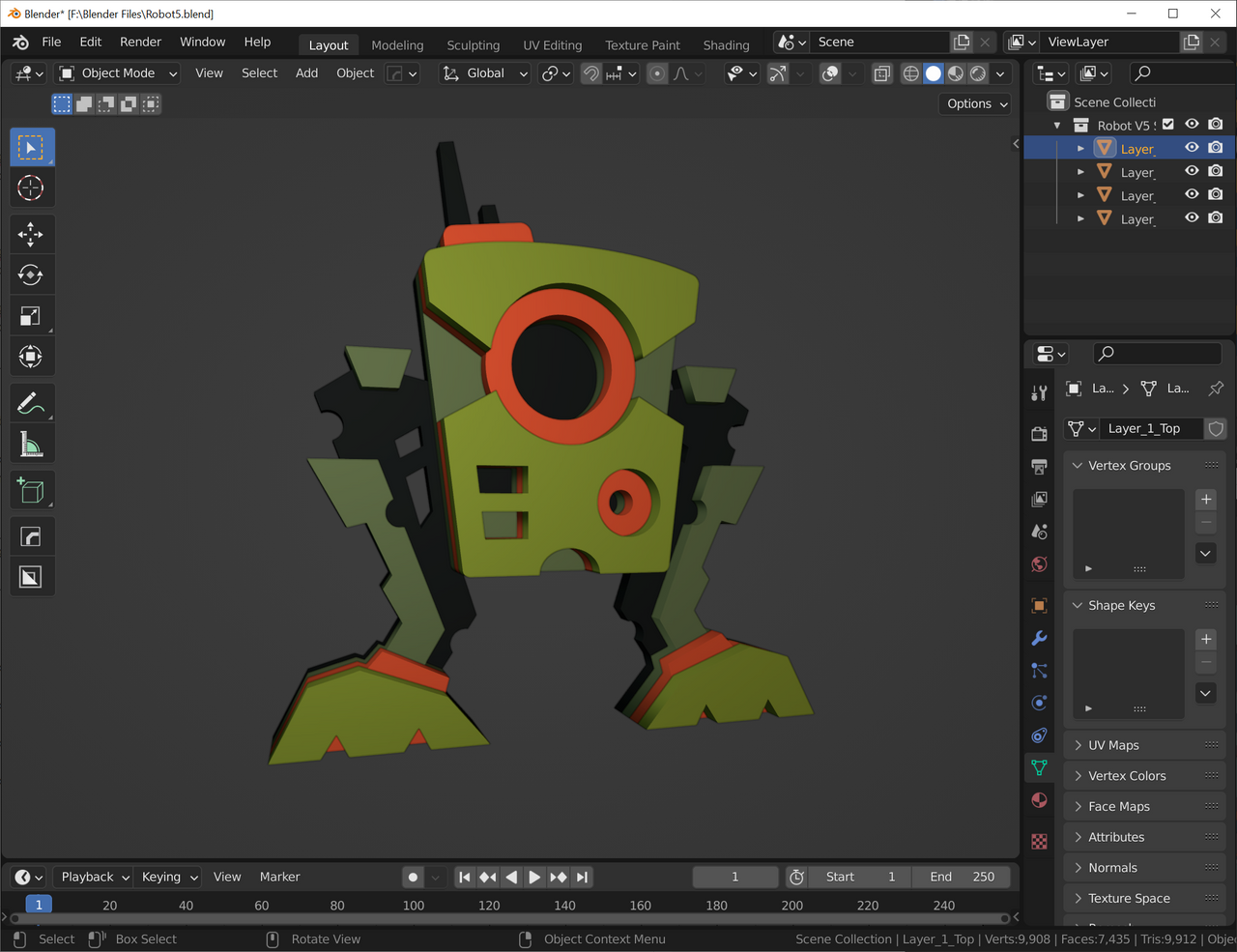Open the Object Constraints tab
The height and width of the screenshot is (952, 1237).
coord(1040,736)
